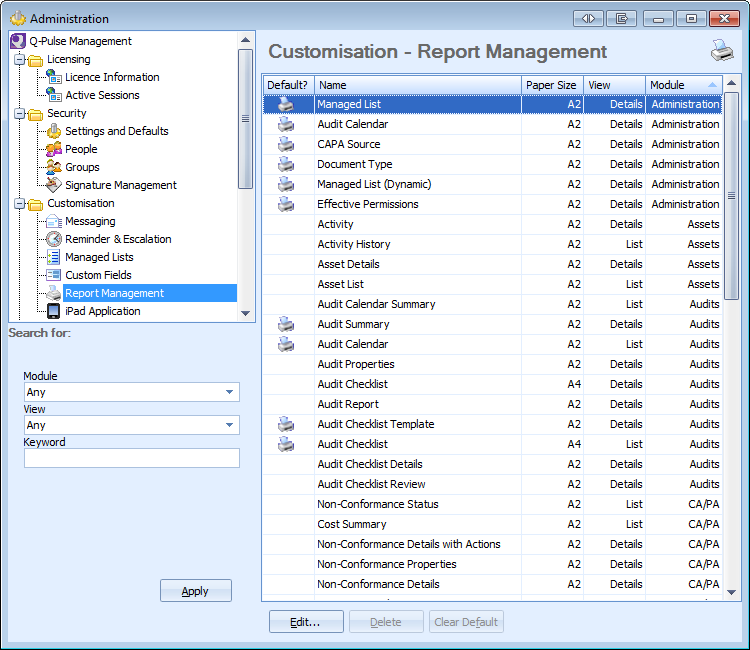Open the View dropdown in search panel
The height and width of the screenshot is (650, 750).
pyautogui.click(x=229, y=425)
